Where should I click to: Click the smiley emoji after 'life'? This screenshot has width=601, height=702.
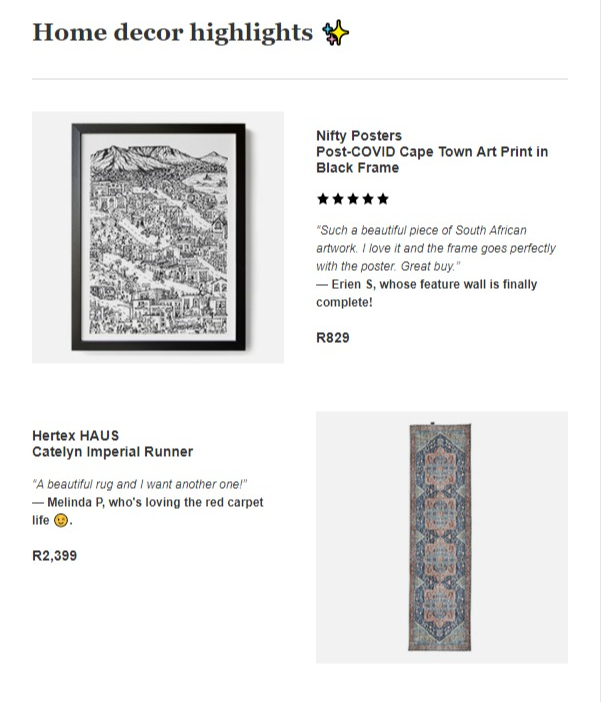61,521
